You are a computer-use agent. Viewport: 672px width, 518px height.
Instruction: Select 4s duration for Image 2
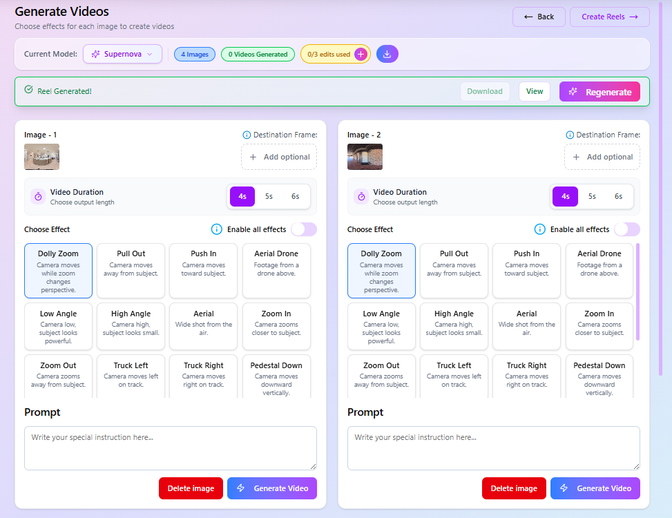point(565,196)
